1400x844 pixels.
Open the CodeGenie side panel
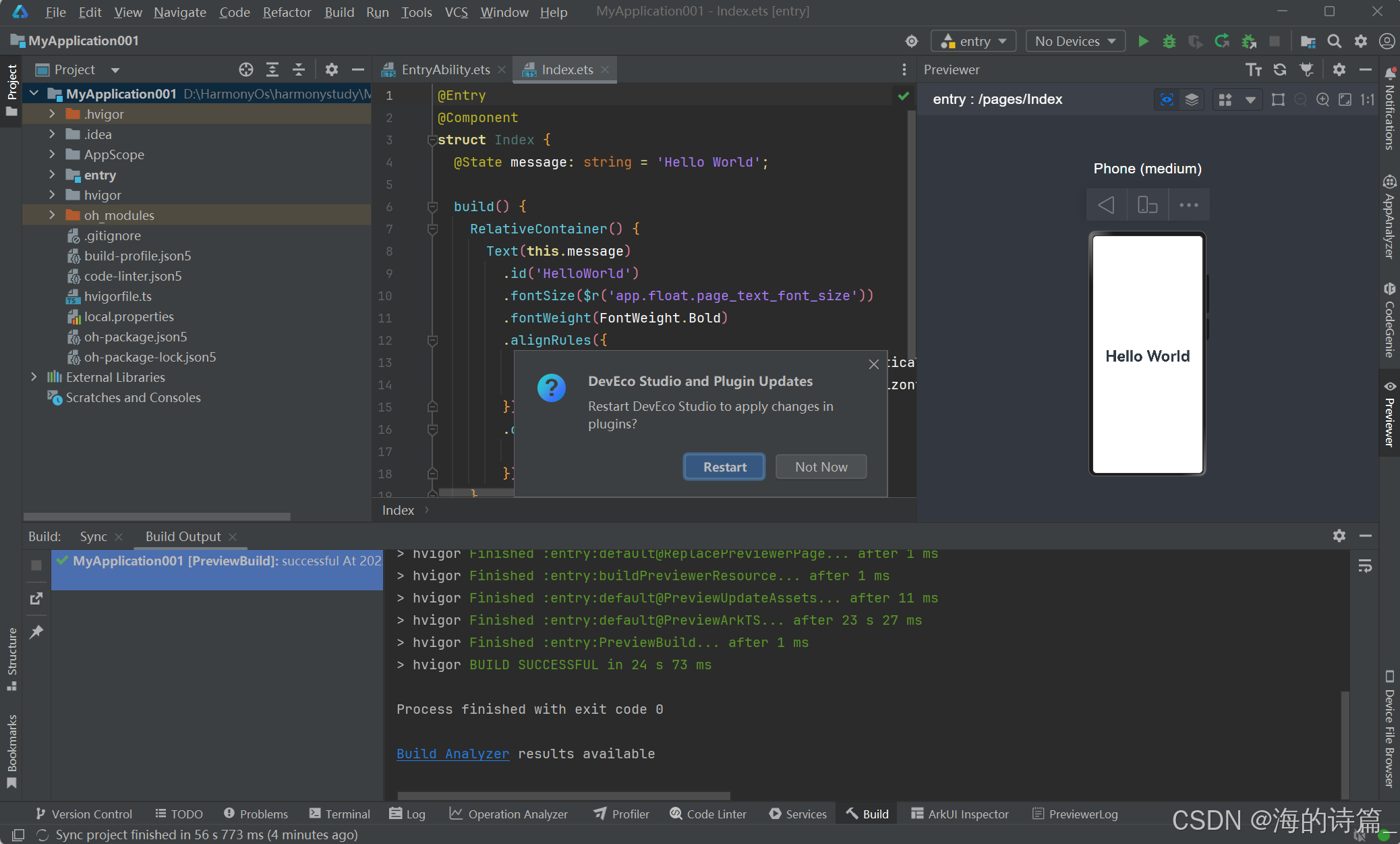[x=1390, y=320]
